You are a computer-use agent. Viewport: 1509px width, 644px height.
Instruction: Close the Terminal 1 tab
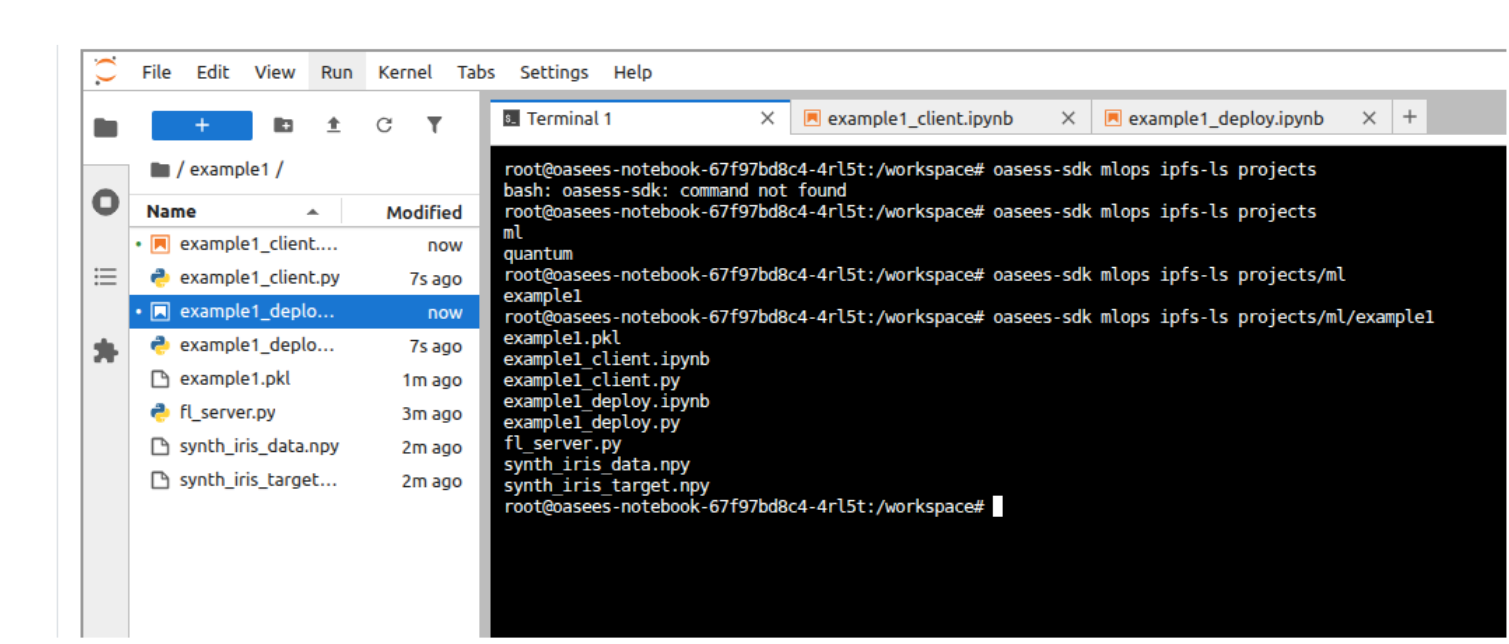[767, 118]
